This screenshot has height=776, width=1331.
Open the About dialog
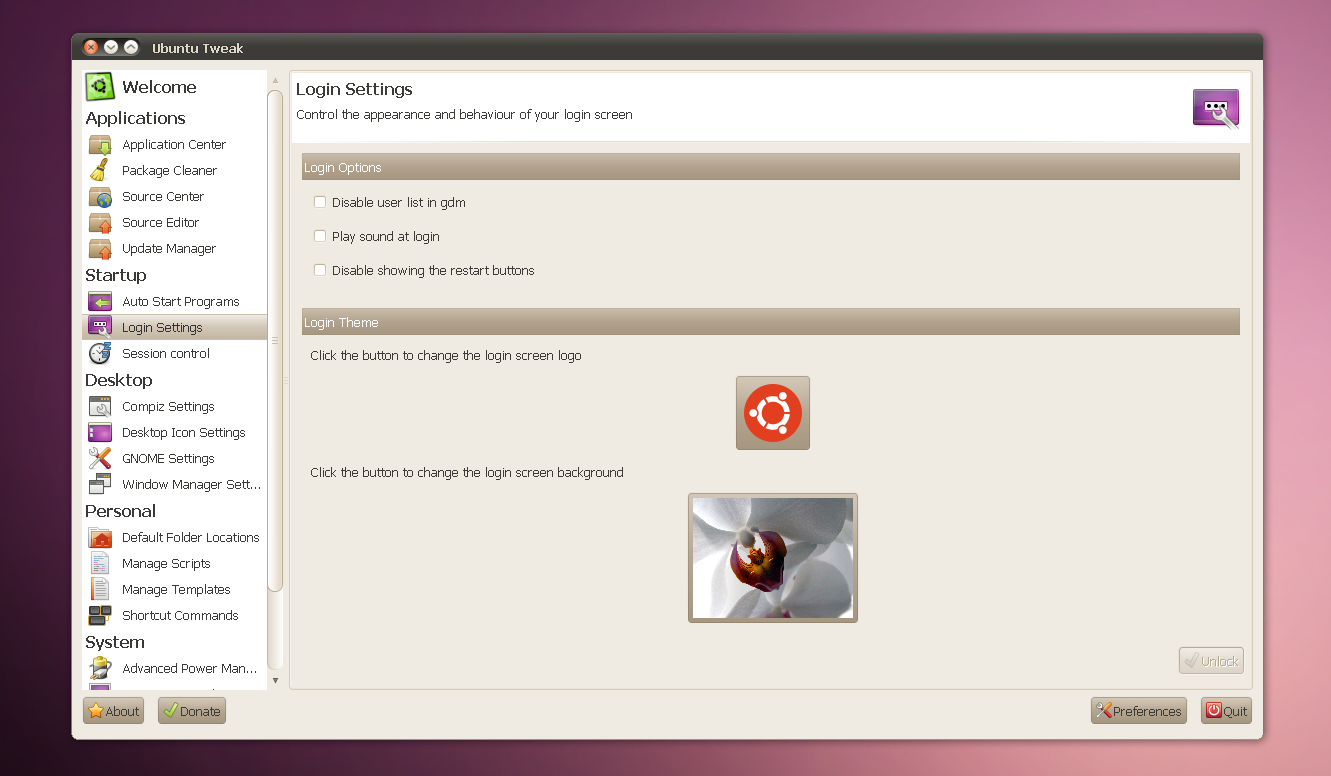tap(113, 711)
